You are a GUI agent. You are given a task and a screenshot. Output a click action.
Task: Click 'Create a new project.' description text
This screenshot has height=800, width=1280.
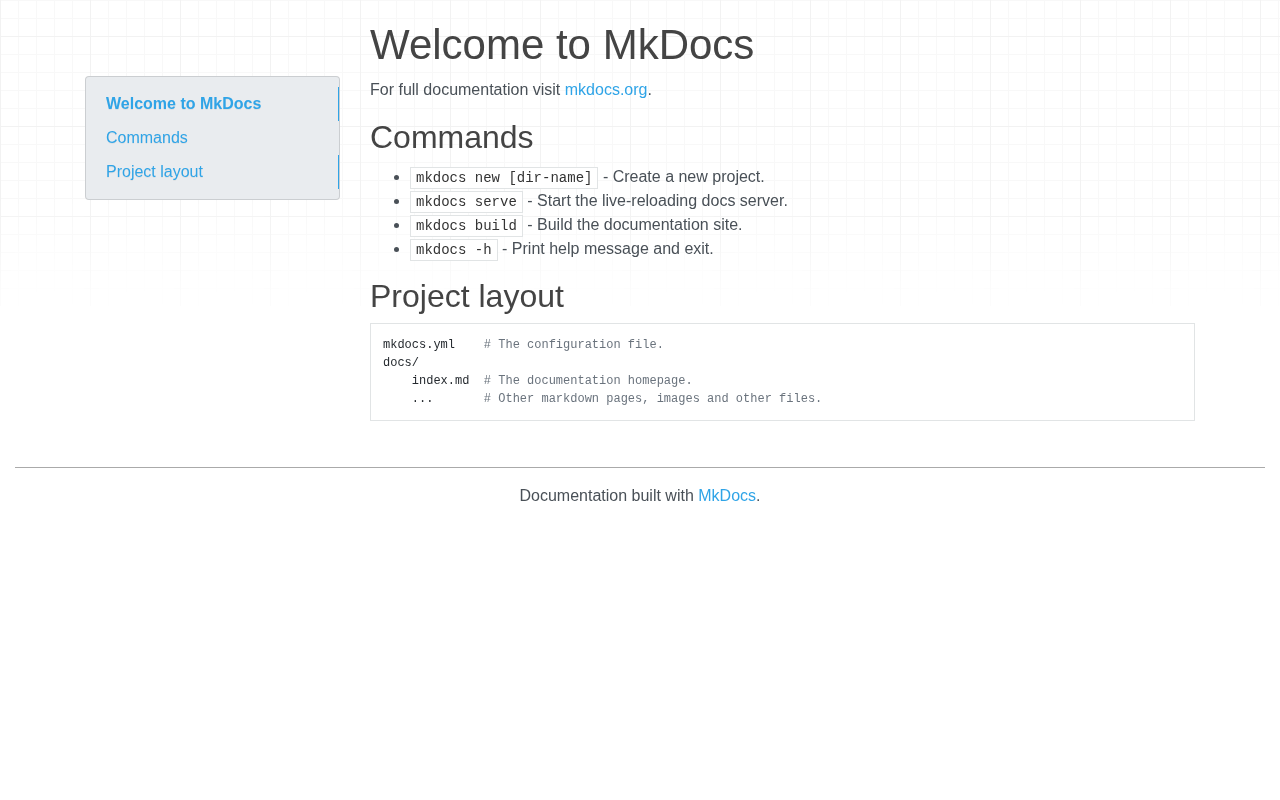pos(689,177)
